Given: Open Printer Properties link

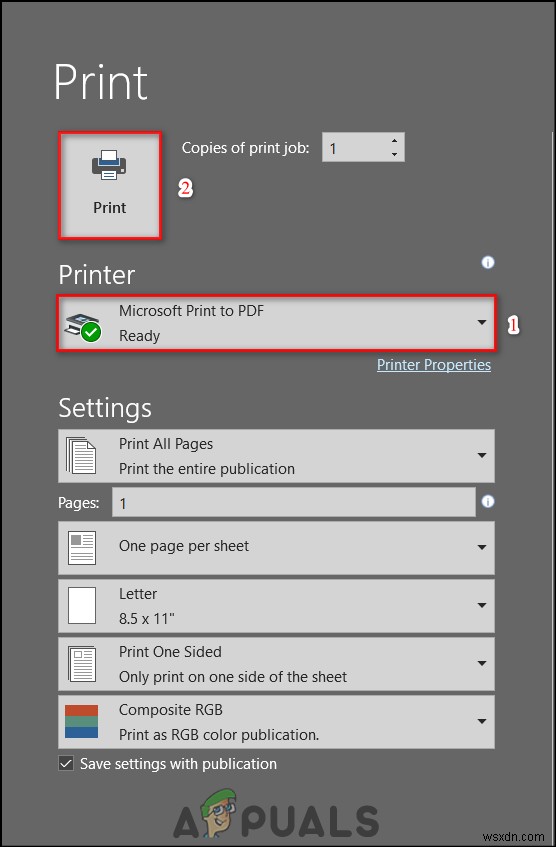Looking at the screenshot, I should pos(434,365).
